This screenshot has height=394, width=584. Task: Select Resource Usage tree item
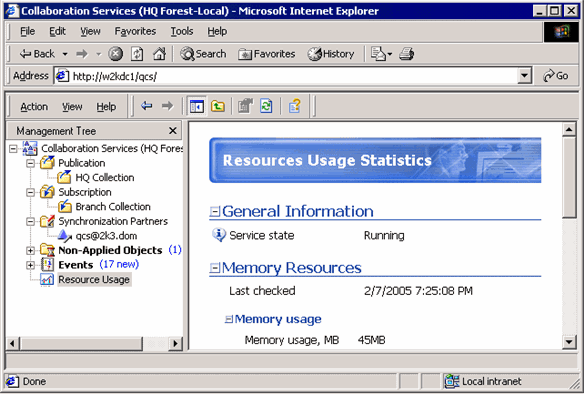tap(94, 279)
